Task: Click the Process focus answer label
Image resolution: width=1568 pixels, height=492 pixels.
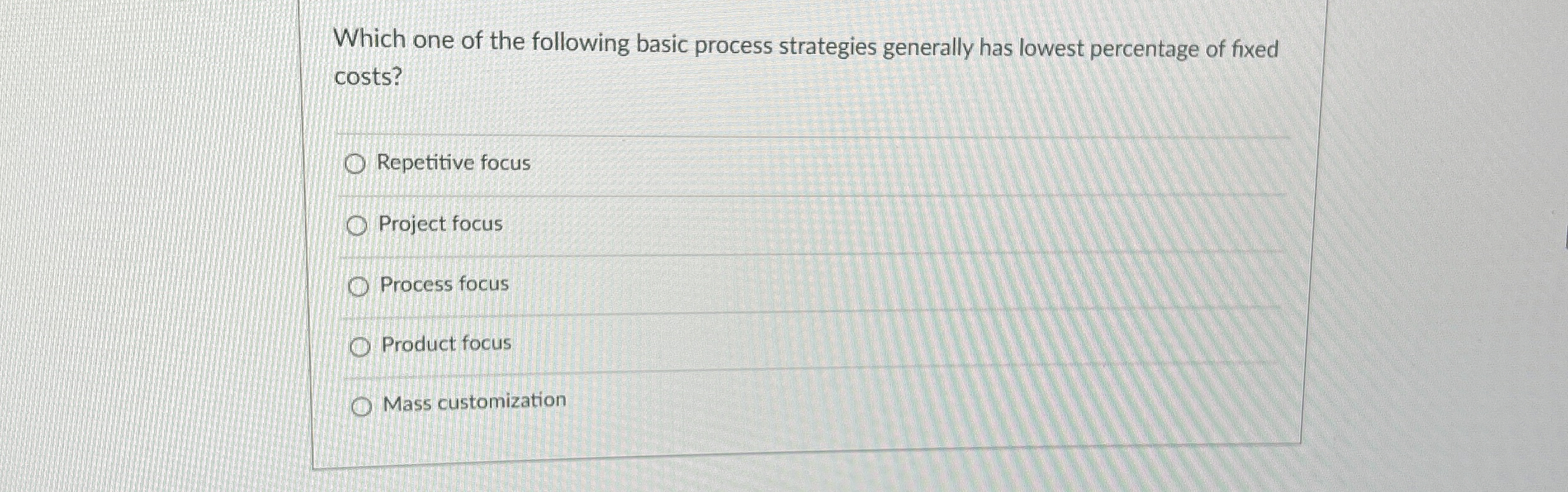Action: tap(444, 284)
